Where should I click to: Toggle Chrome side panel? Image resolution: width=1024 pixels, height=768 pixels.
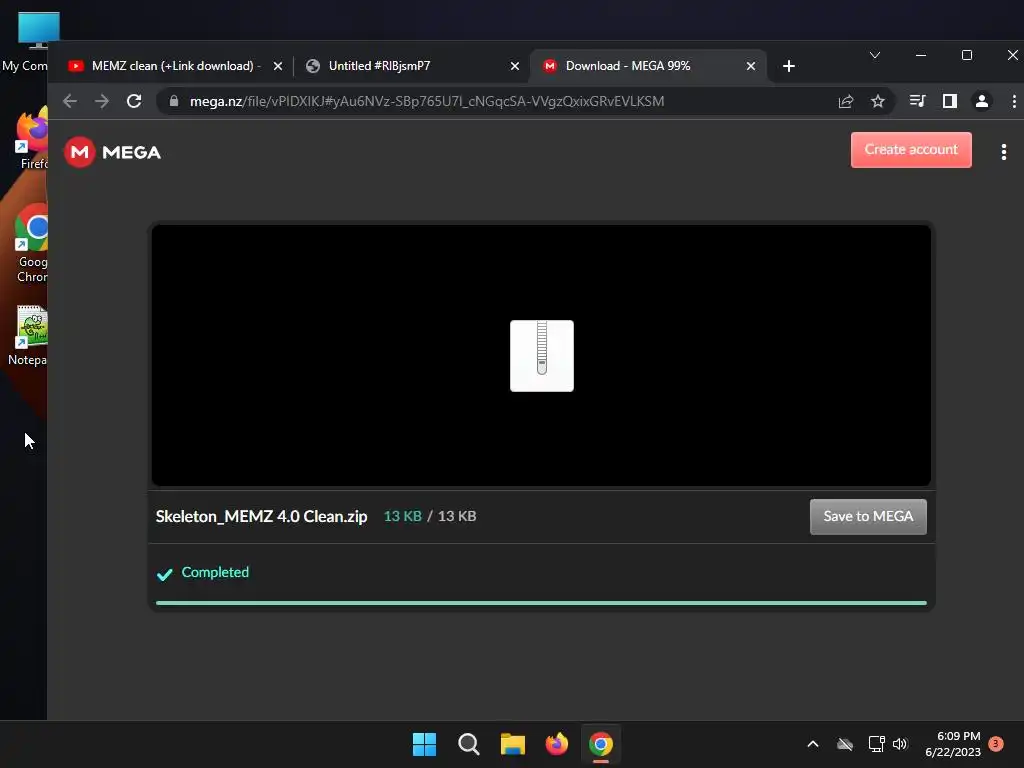[950, 101]
